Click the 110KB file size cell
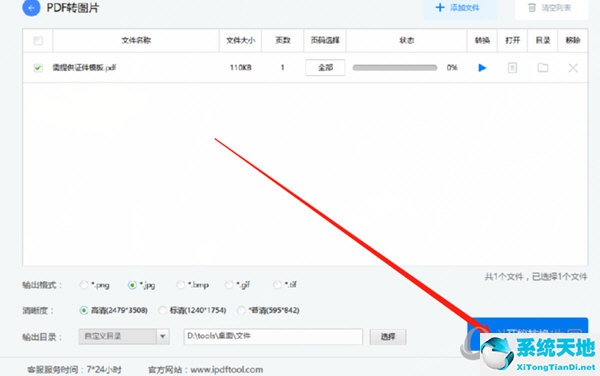 pos(240,68)
